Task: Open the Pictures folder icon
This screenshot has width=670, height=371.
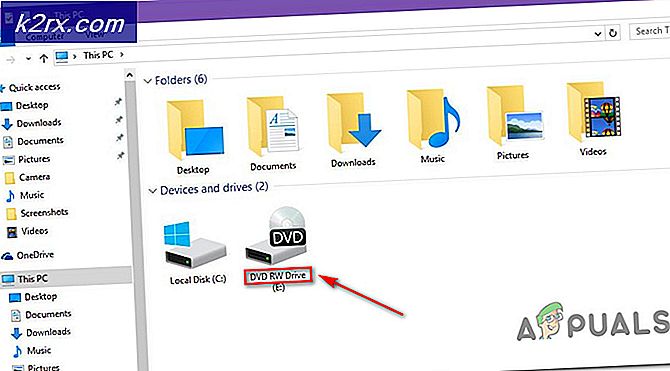Action: coord(514,123)
